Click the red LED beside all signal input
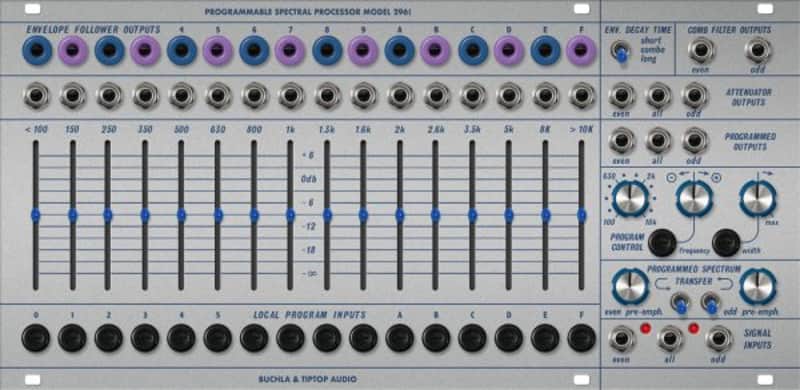 [693, 328]
